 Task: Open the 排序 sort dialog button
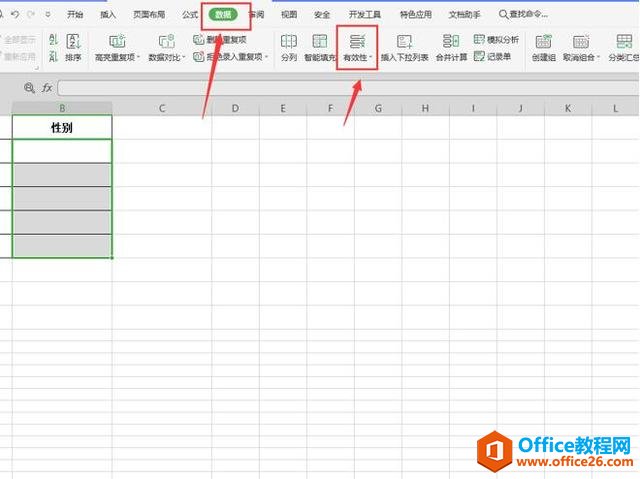[x=73, y=47]
